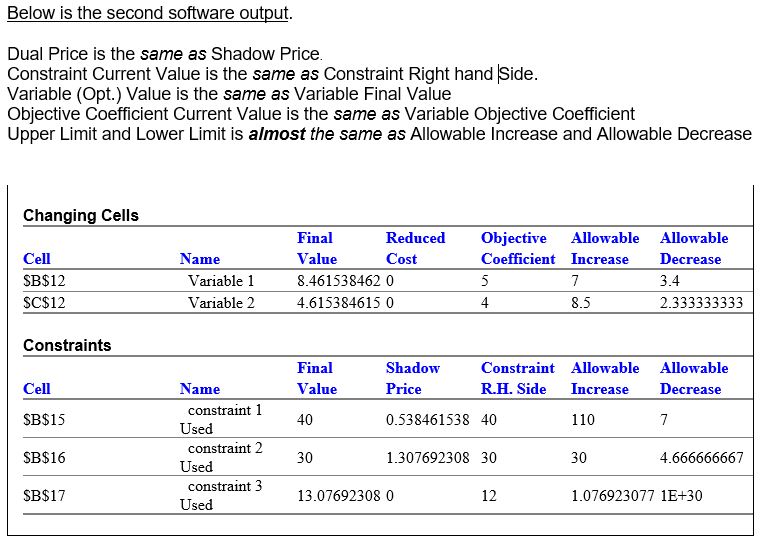Click the cell reference $C$12
This screenshot has width=761, height=540.
(44, 303)
